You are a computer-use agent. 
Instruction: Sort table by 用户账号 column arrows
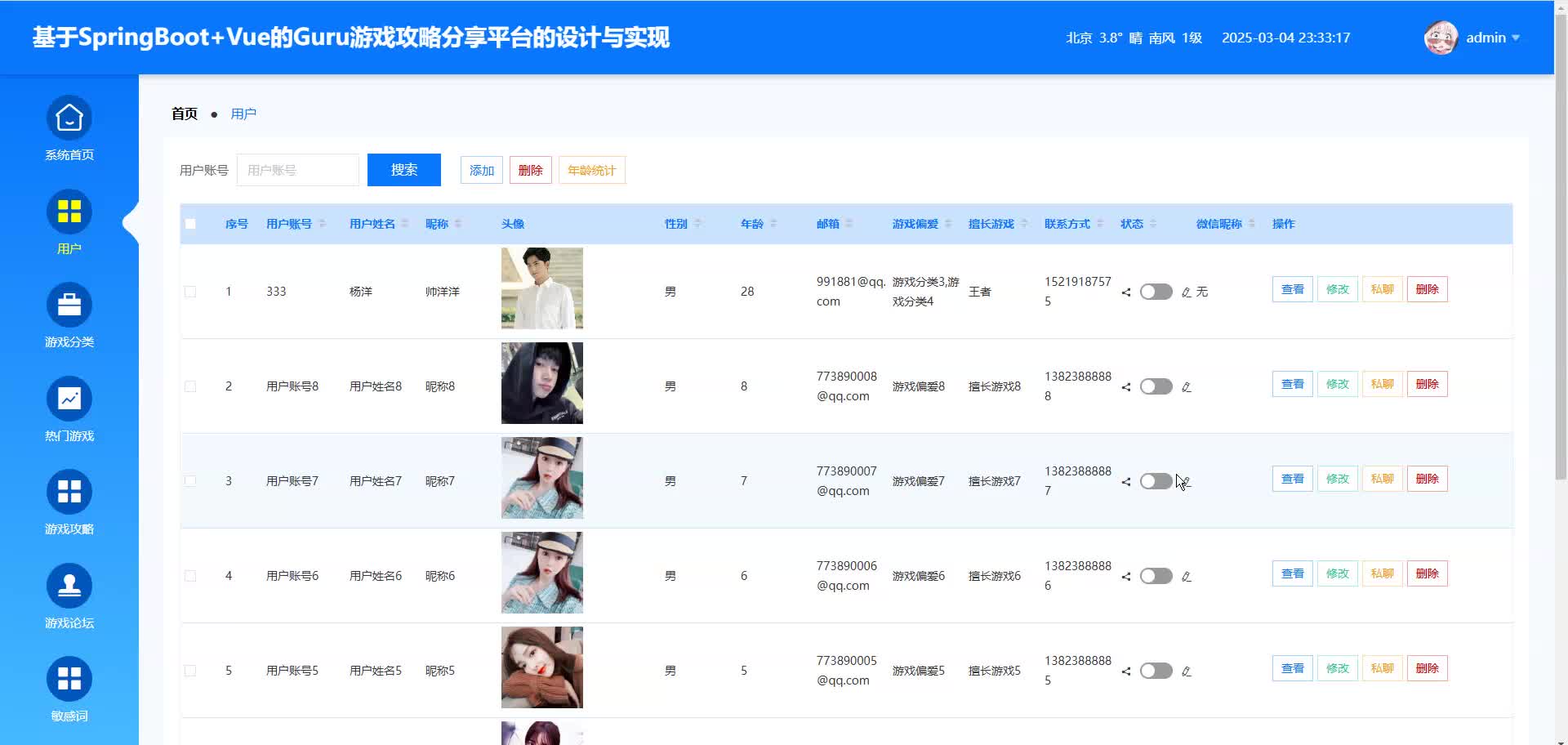coord(323,224)
